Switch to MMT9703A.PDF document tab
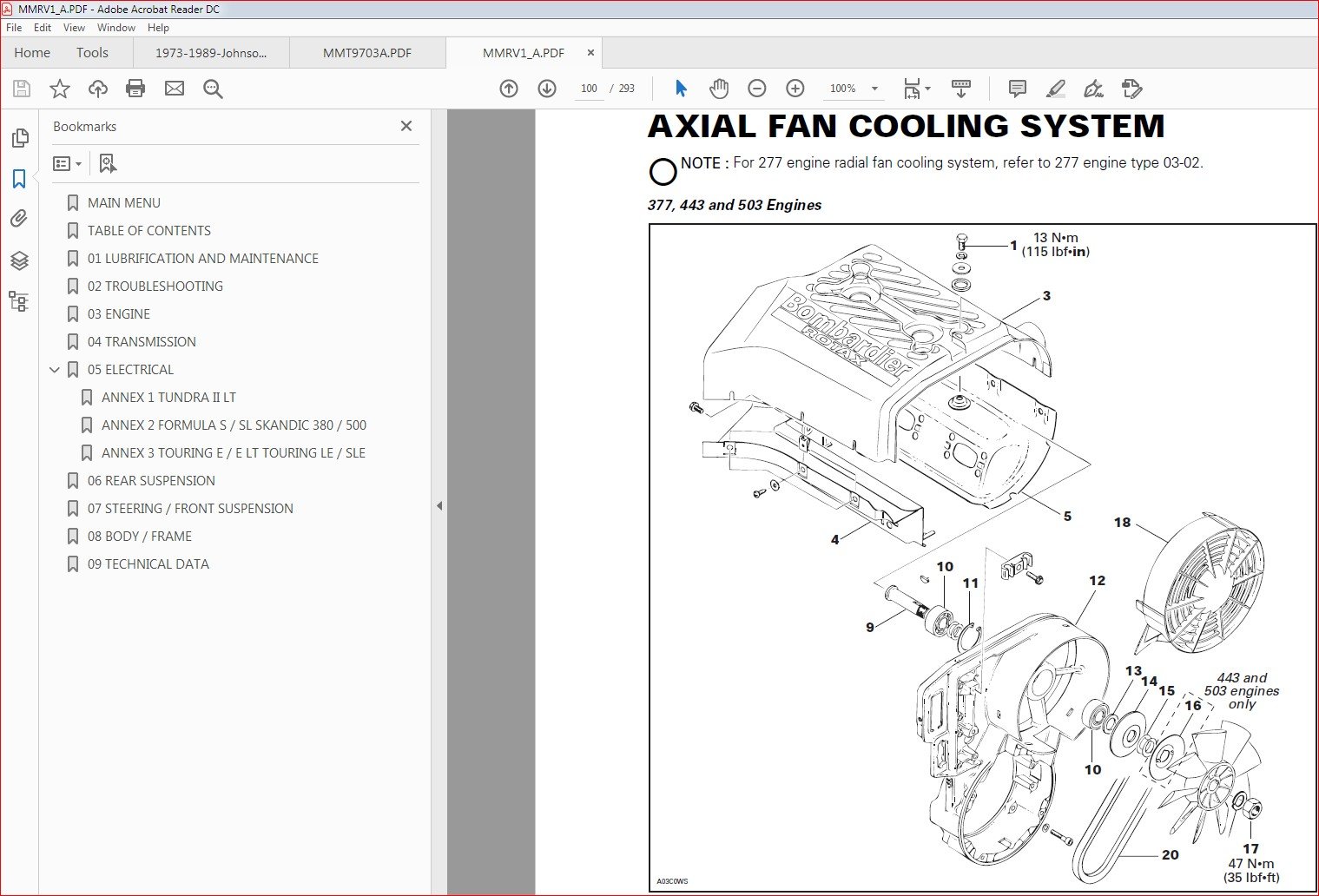Image resolution: width=1319 pixels, height=896 pixels. [367, 53]
